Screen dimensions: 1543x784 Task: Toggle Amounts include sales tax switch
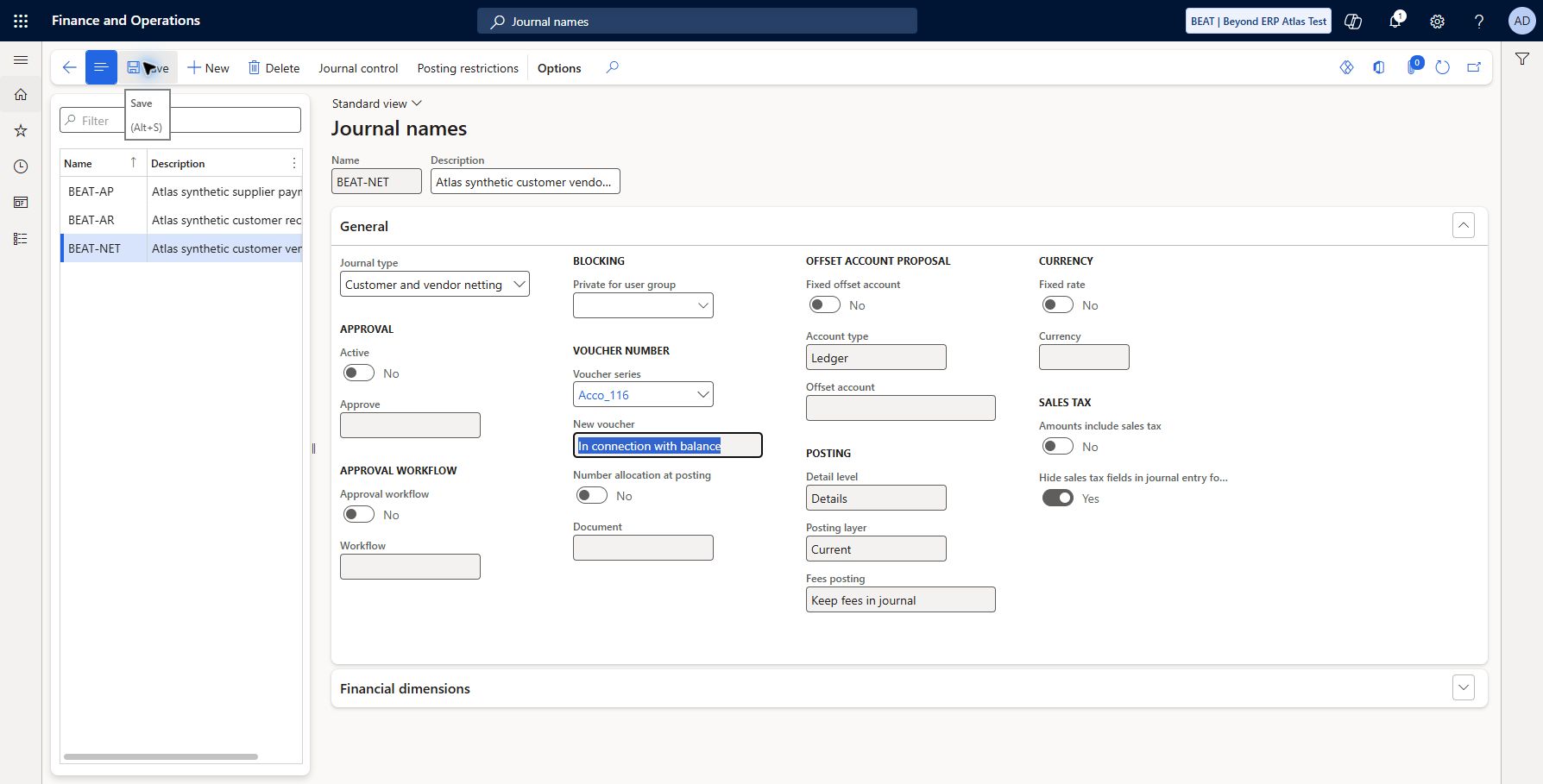pos(1058,446)
